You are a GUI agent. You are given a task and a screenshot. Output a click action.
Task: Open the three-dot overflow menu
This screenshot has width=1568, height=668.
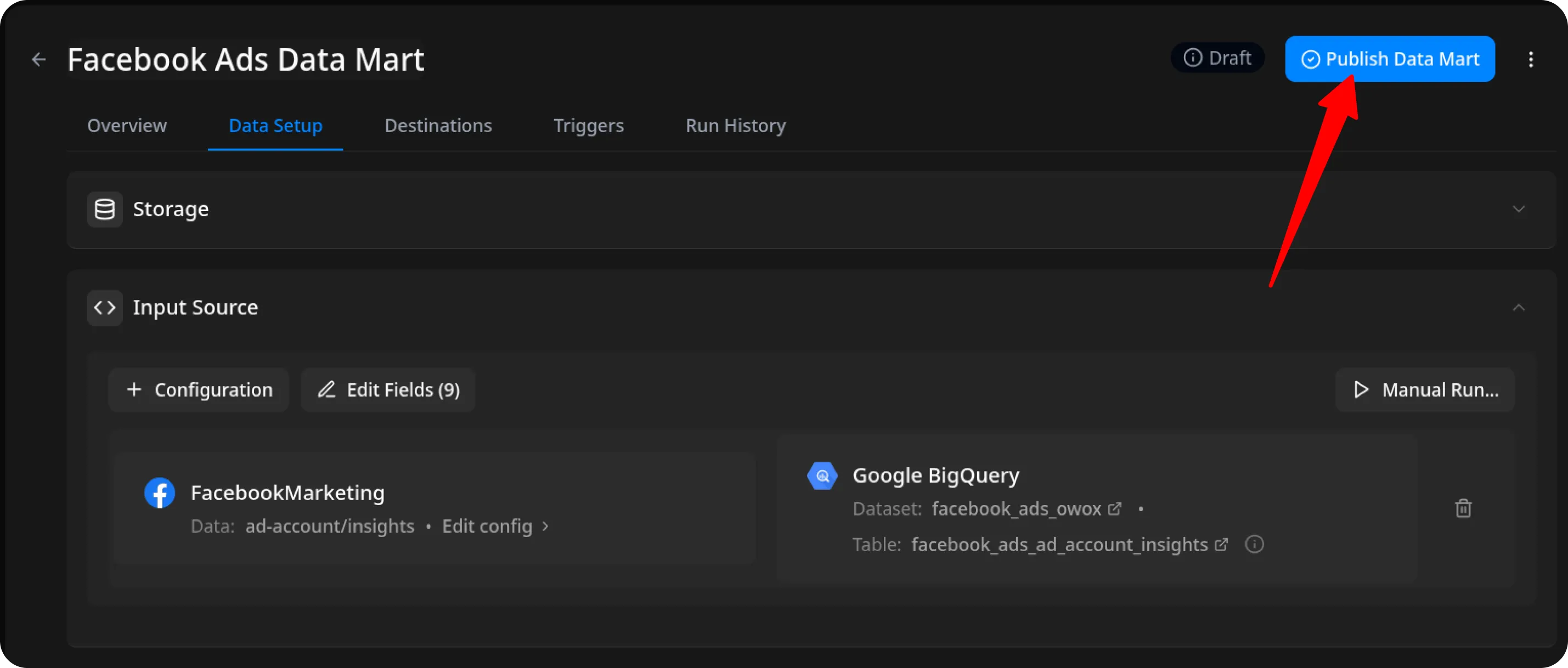click(x=1532, y=59)
